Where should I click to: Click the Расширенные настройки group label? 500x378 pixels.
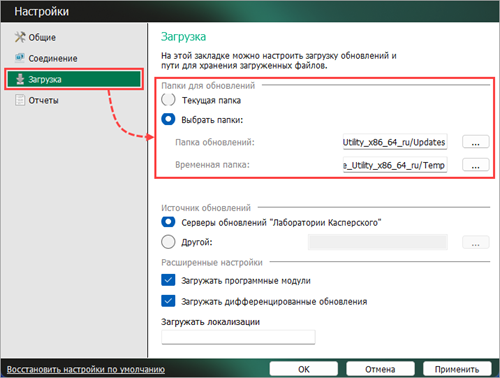pyautogui.click(x=212, y=262)
